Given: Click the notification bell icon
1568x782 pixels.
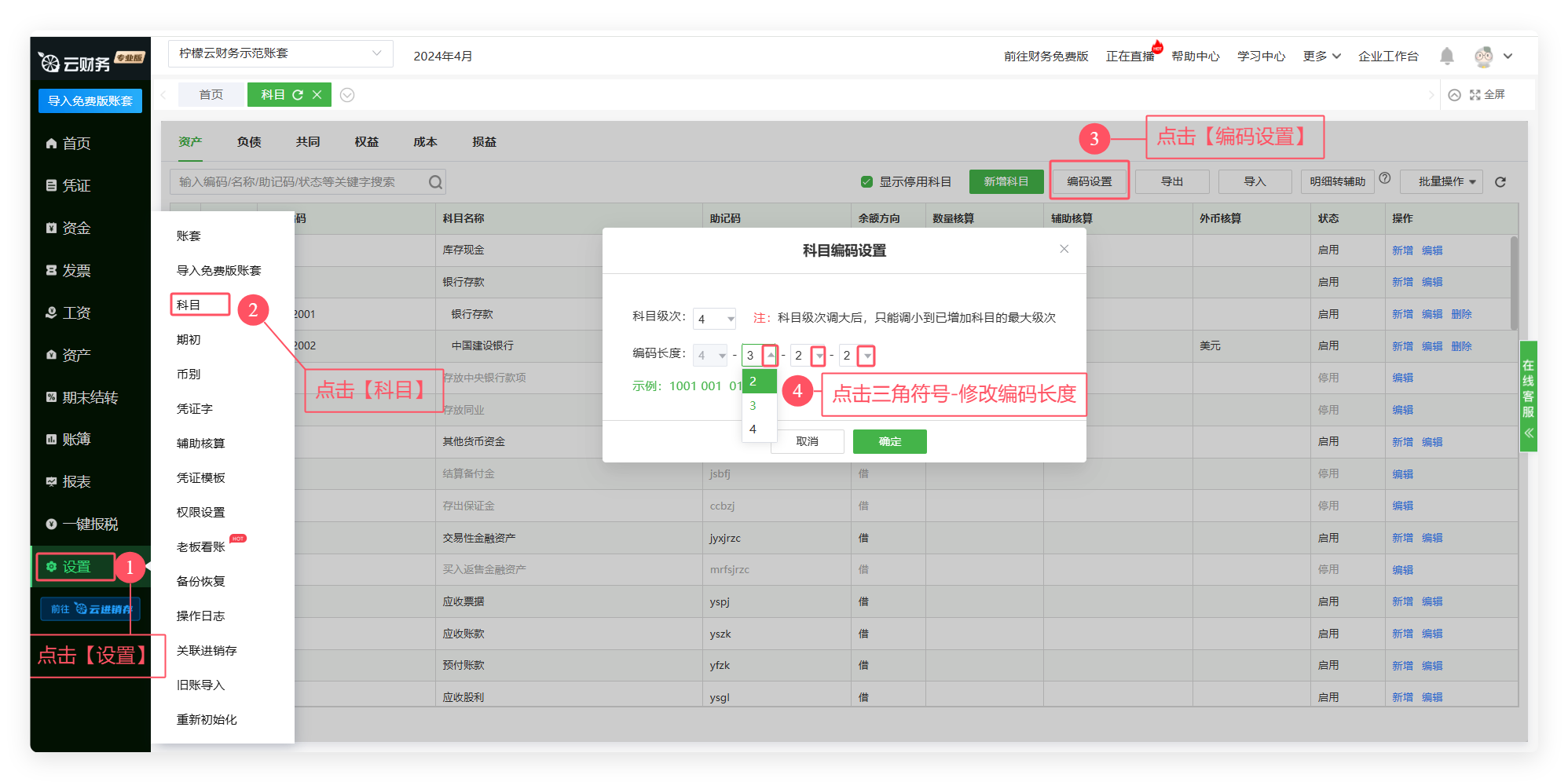Looking at the screenshot, I should click(x=1446, y=56).
